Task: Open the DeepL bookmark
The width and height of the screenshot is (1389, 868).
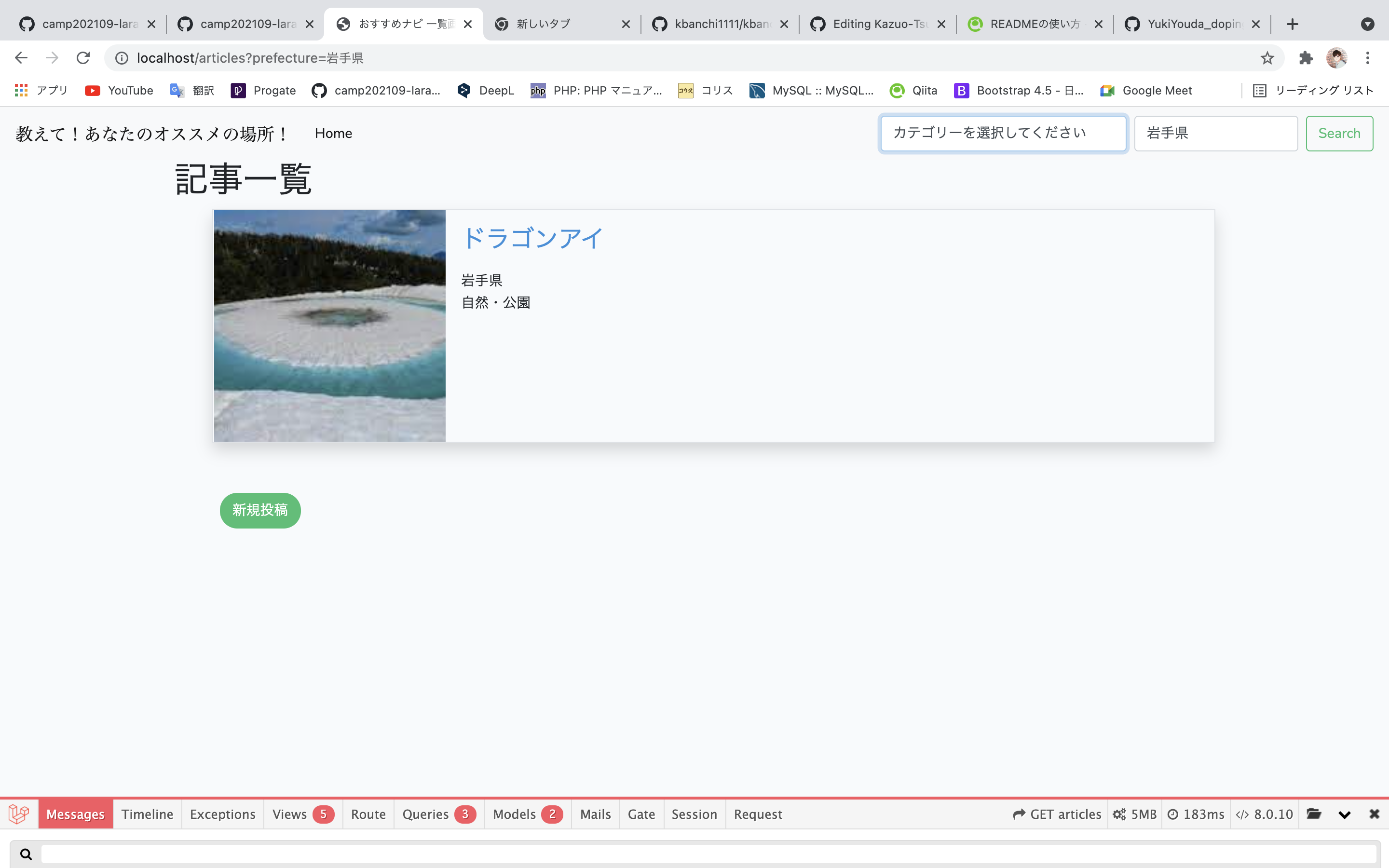Action: (x=485, y=90)
